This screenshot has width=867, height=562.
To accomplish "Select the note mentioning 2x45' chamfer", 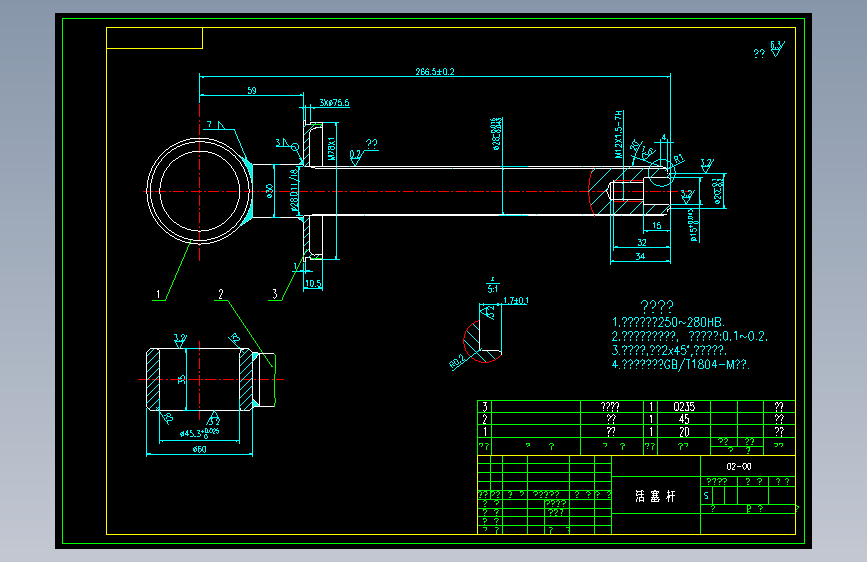I will pyautogui.click(x=669, y=350).
